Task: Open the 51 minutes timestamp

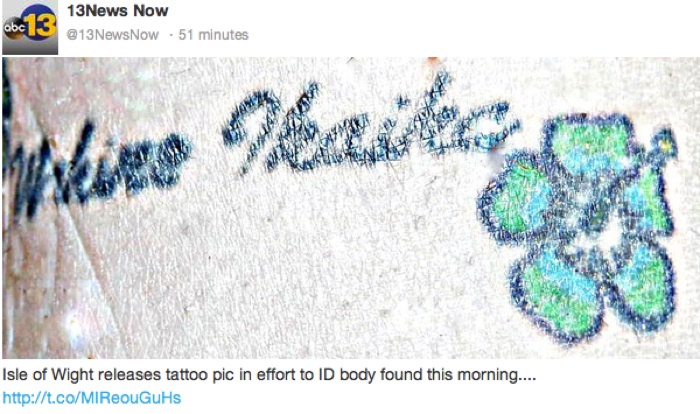Action: pyautogui.click(x=213, y=34)
